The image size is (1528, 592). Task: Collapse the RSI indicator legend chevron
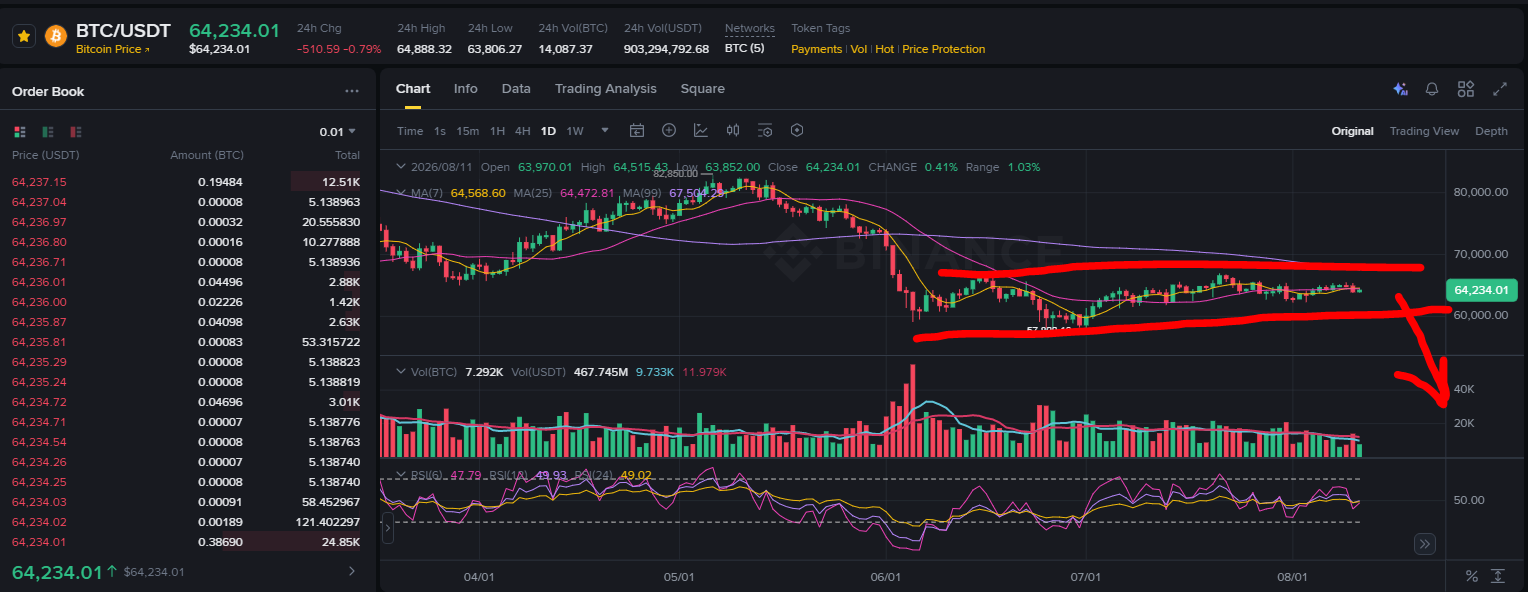pos(402,475)
